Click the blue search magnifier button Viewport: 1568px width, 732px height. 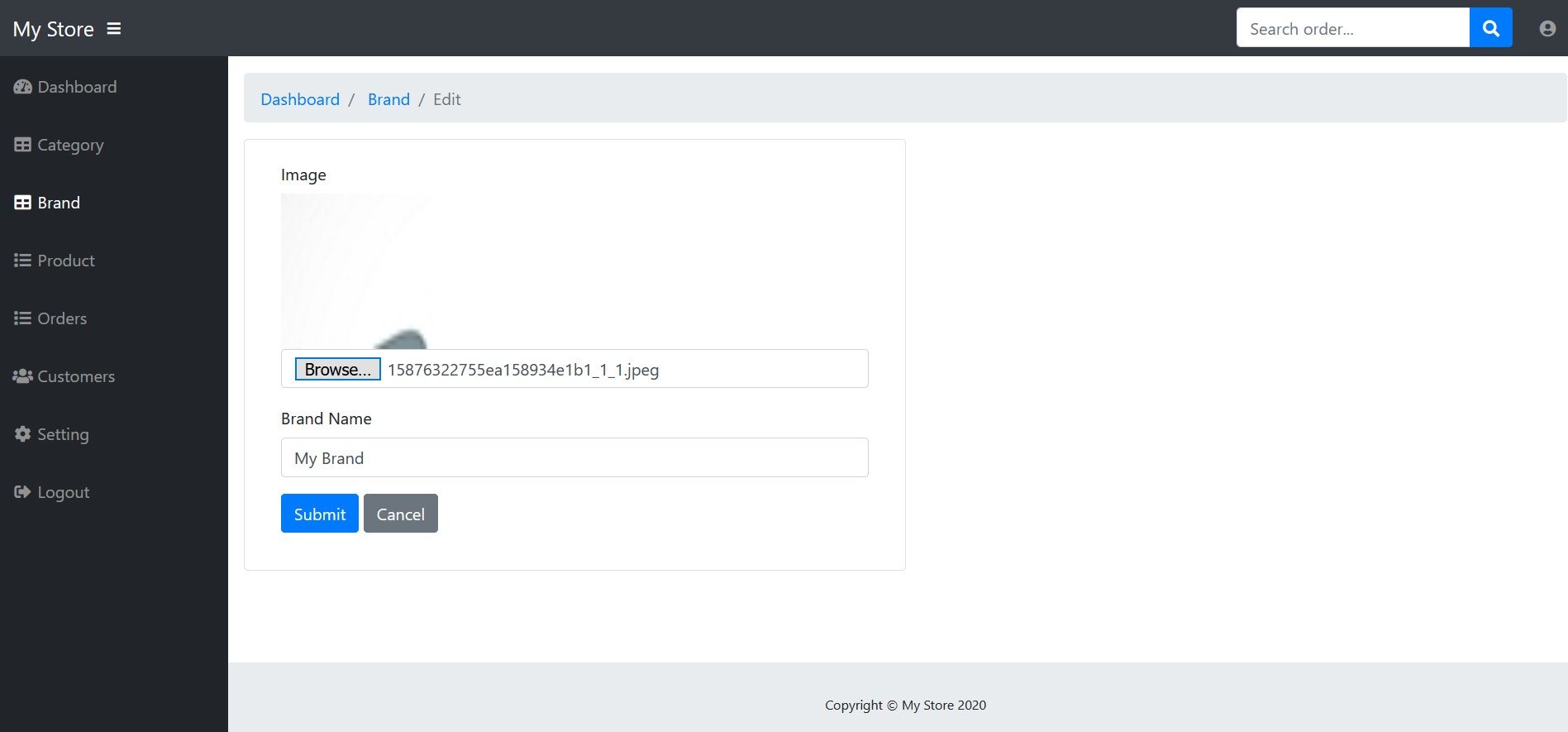click(x=1490, y=28)
